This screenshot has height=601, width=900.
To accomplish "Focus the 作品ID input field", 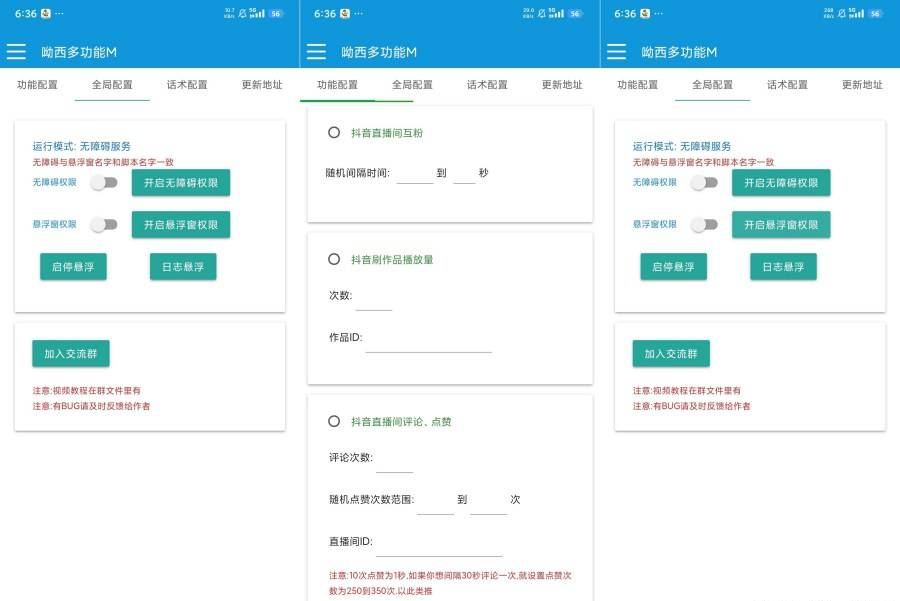I will point(428,342).
